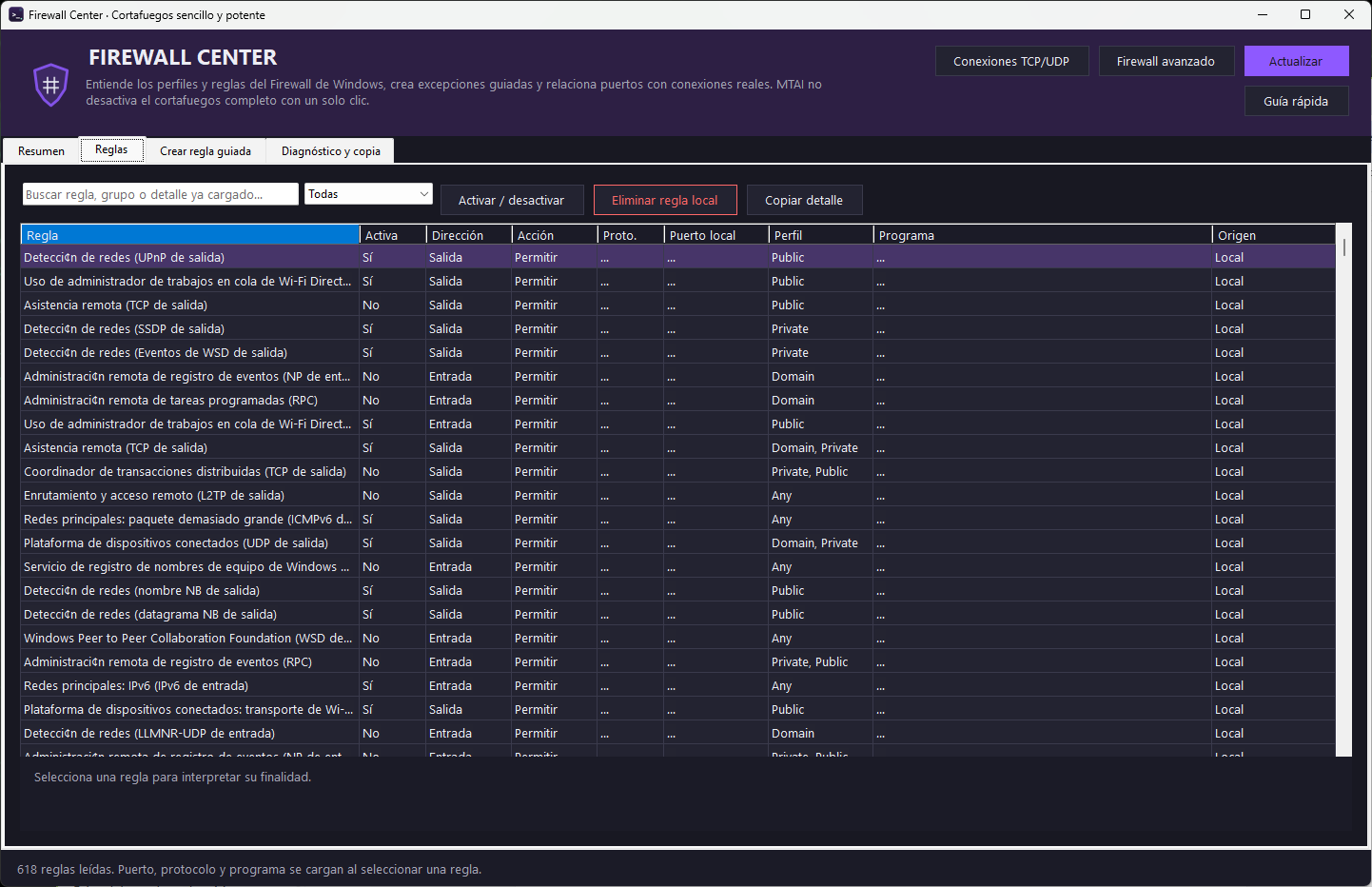The image size is (1372, 887).
Task: Open the Diagnóstico y copia tab
Action: pyautogui.click(x=331, y=150)
